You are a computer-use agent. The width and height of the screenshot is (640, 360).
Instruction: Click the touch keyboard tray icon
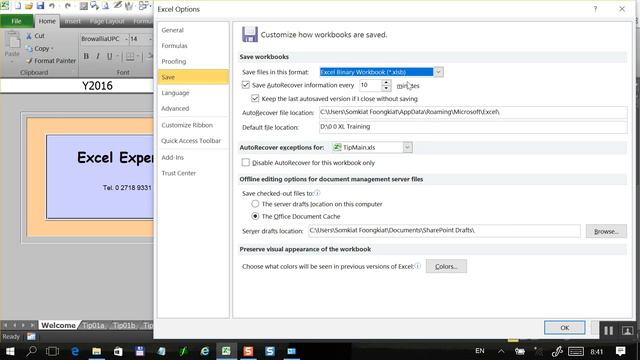tap(576, 351)
